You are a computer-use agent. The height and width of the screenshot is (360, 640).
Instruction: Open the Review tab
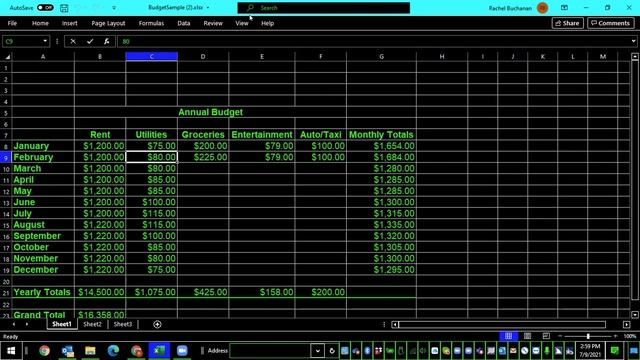tap(213, 23)
